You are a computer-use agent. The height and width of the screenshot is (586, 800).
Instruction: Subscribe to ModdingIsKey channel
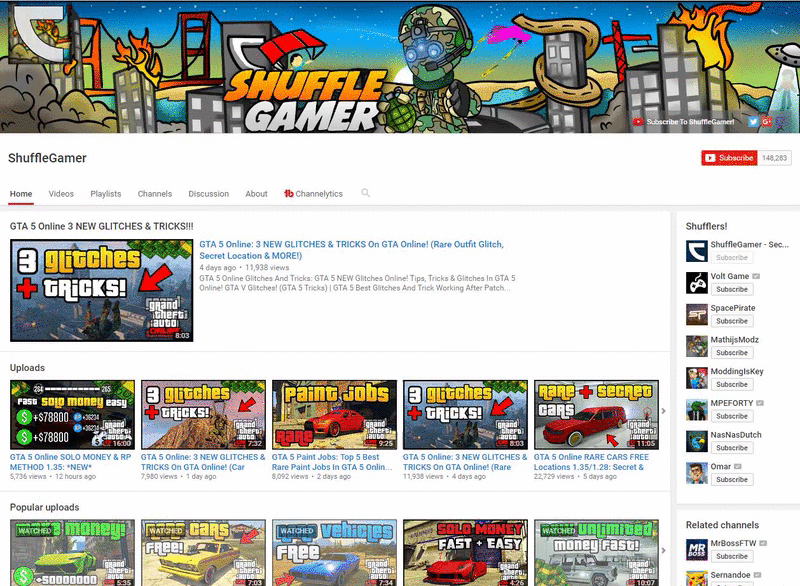732,385
